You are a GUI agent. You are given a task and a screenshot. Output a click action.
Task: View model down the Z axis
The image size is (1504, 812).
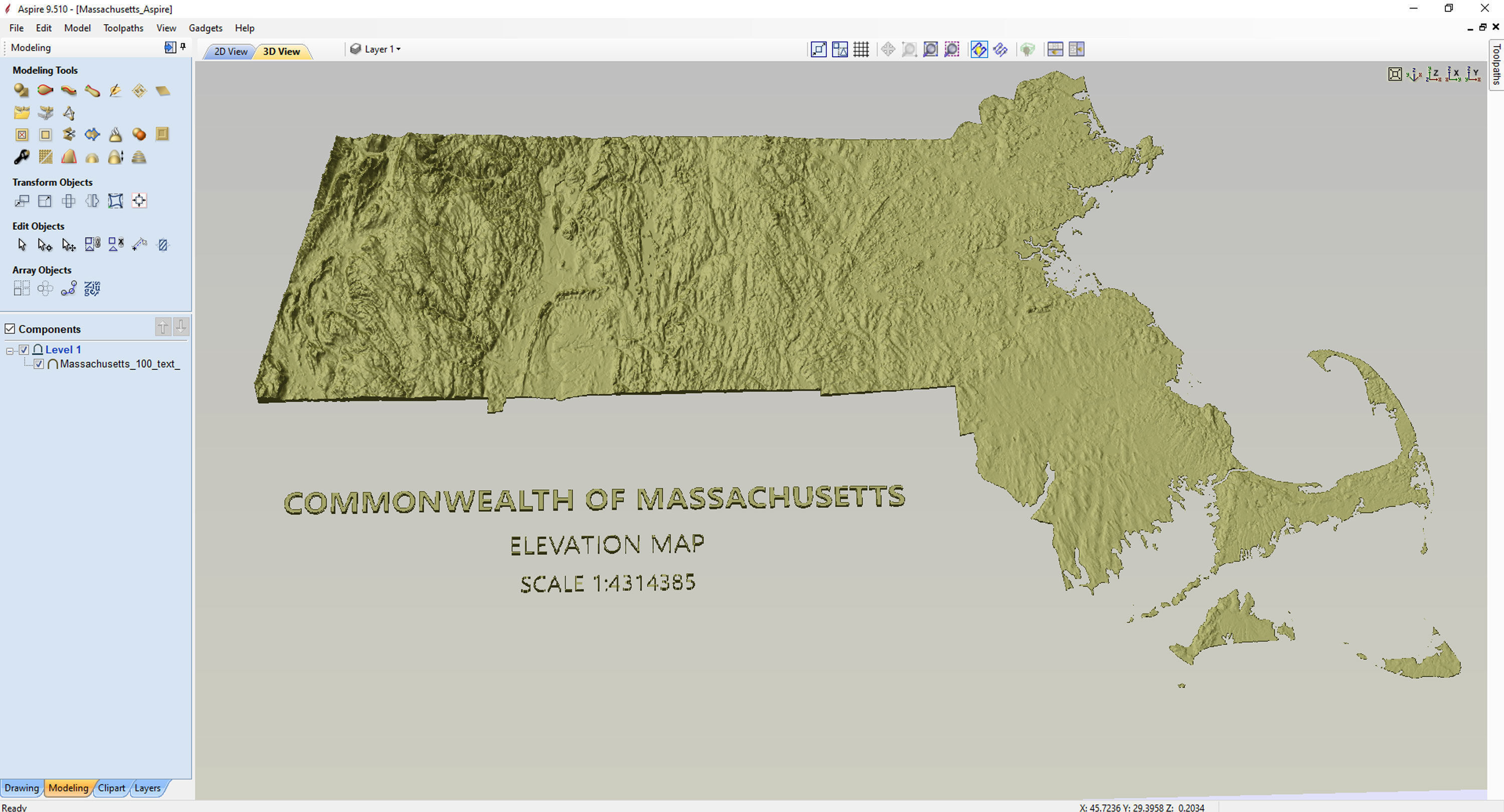click(x=1433, y=74)
